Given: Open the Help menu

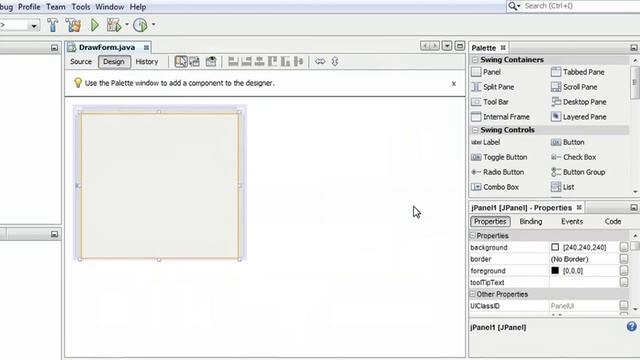Looking at the screenshot, I should click(x=138, y=7).
